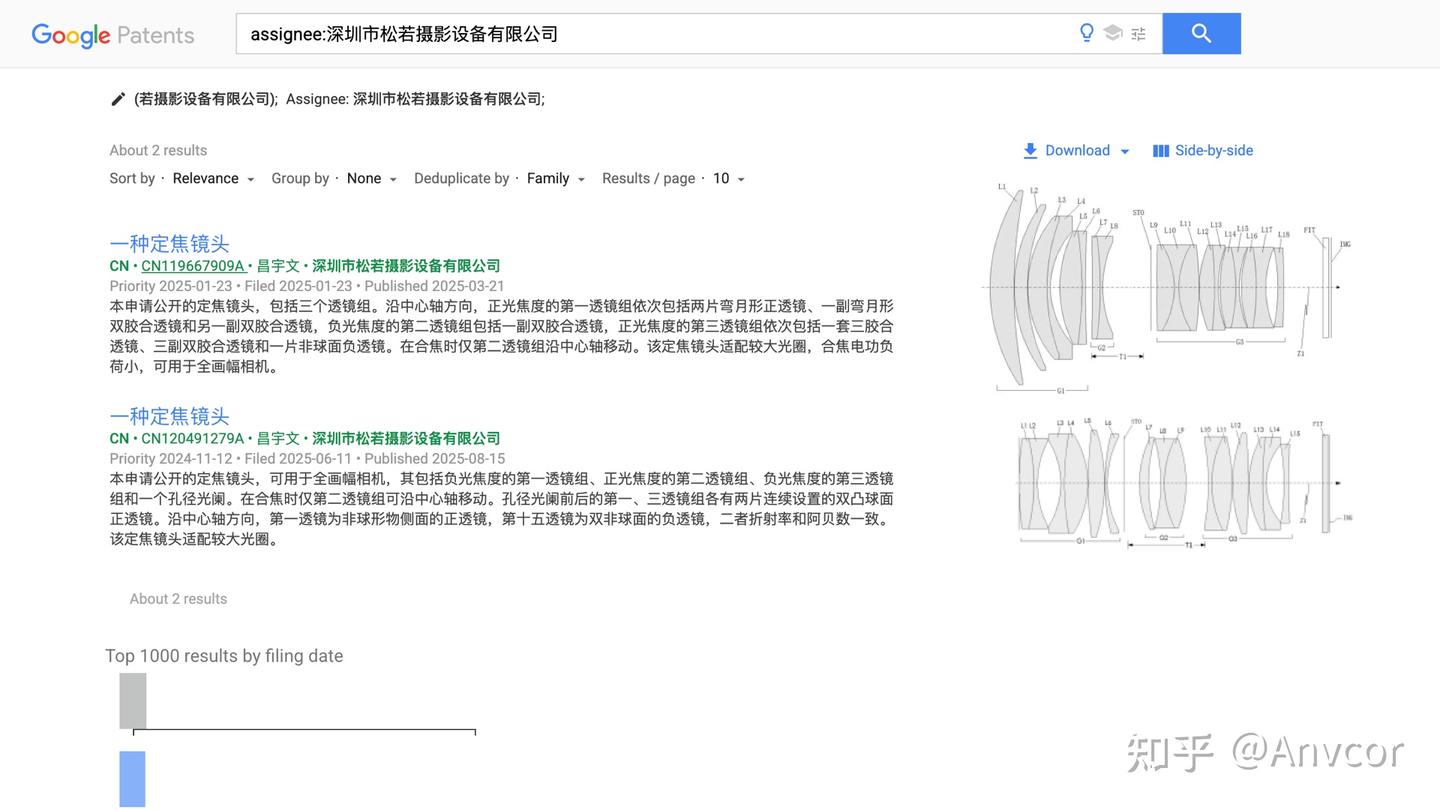Click the Google Patents logo
Screen dimensions: 1440x810
point(113,35)
